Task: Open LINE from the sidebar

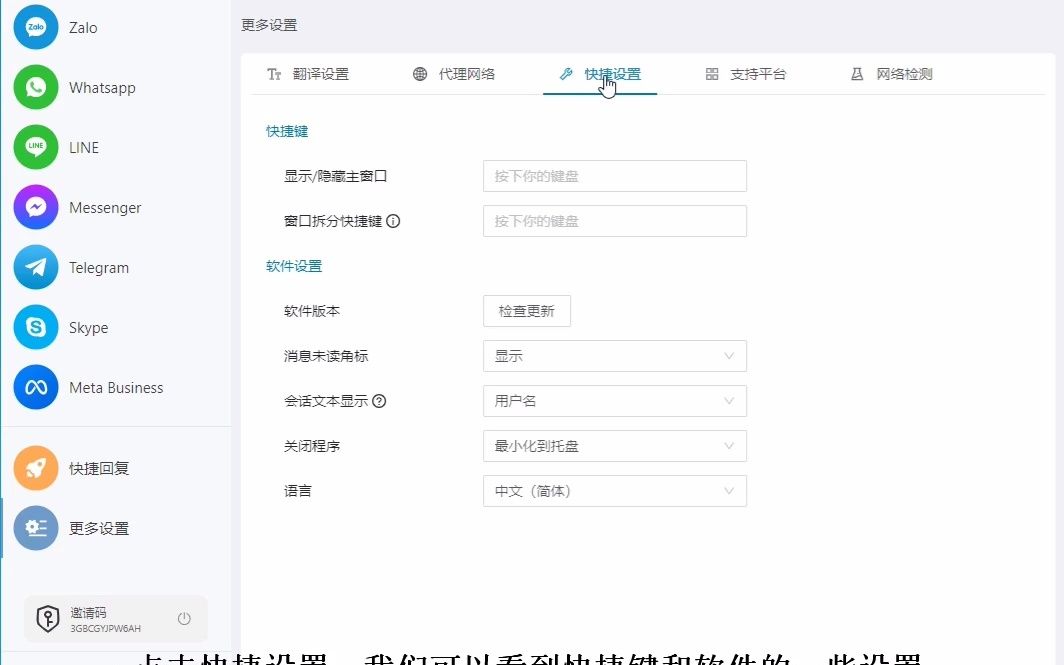Action: [x=36, y=147]
